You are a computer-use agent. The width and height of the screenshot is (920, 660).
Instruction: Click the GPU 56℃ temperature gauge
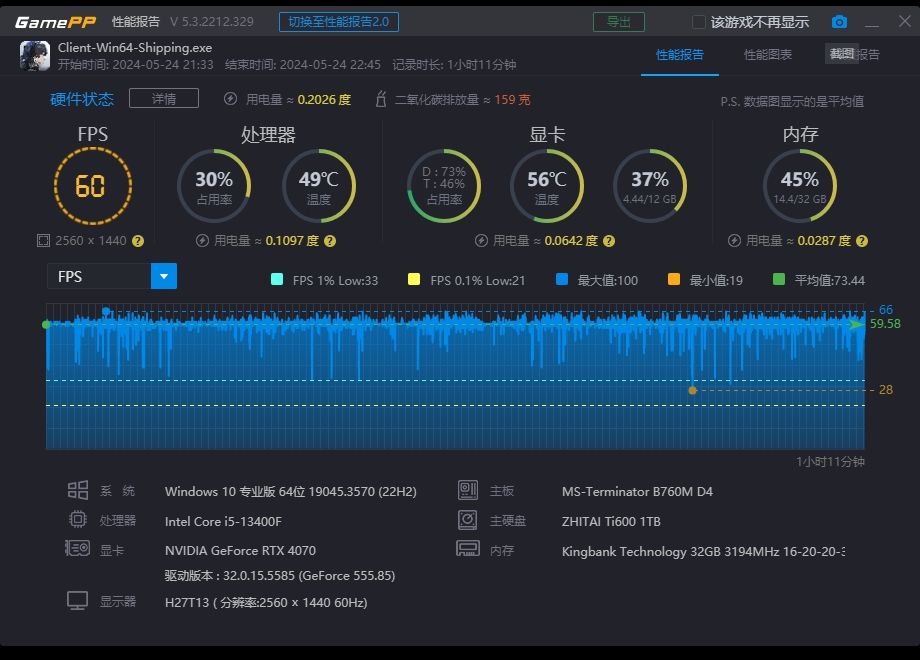(547, 186)
